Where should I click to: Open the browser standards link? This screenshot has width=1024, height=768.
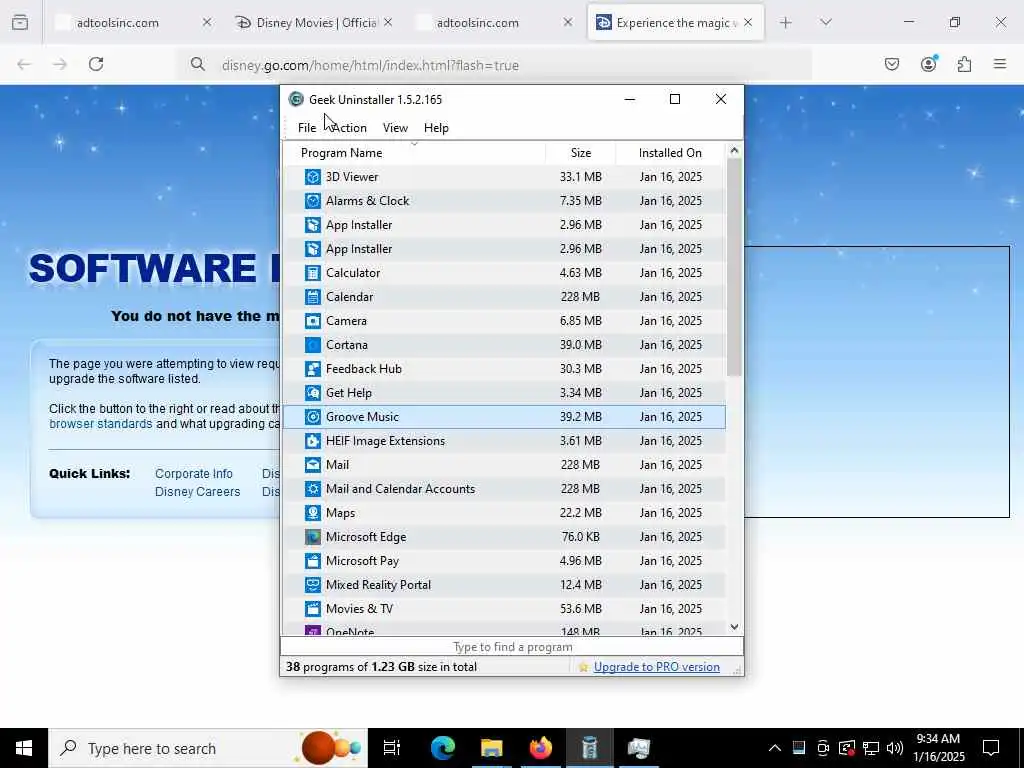pos(101,424)
